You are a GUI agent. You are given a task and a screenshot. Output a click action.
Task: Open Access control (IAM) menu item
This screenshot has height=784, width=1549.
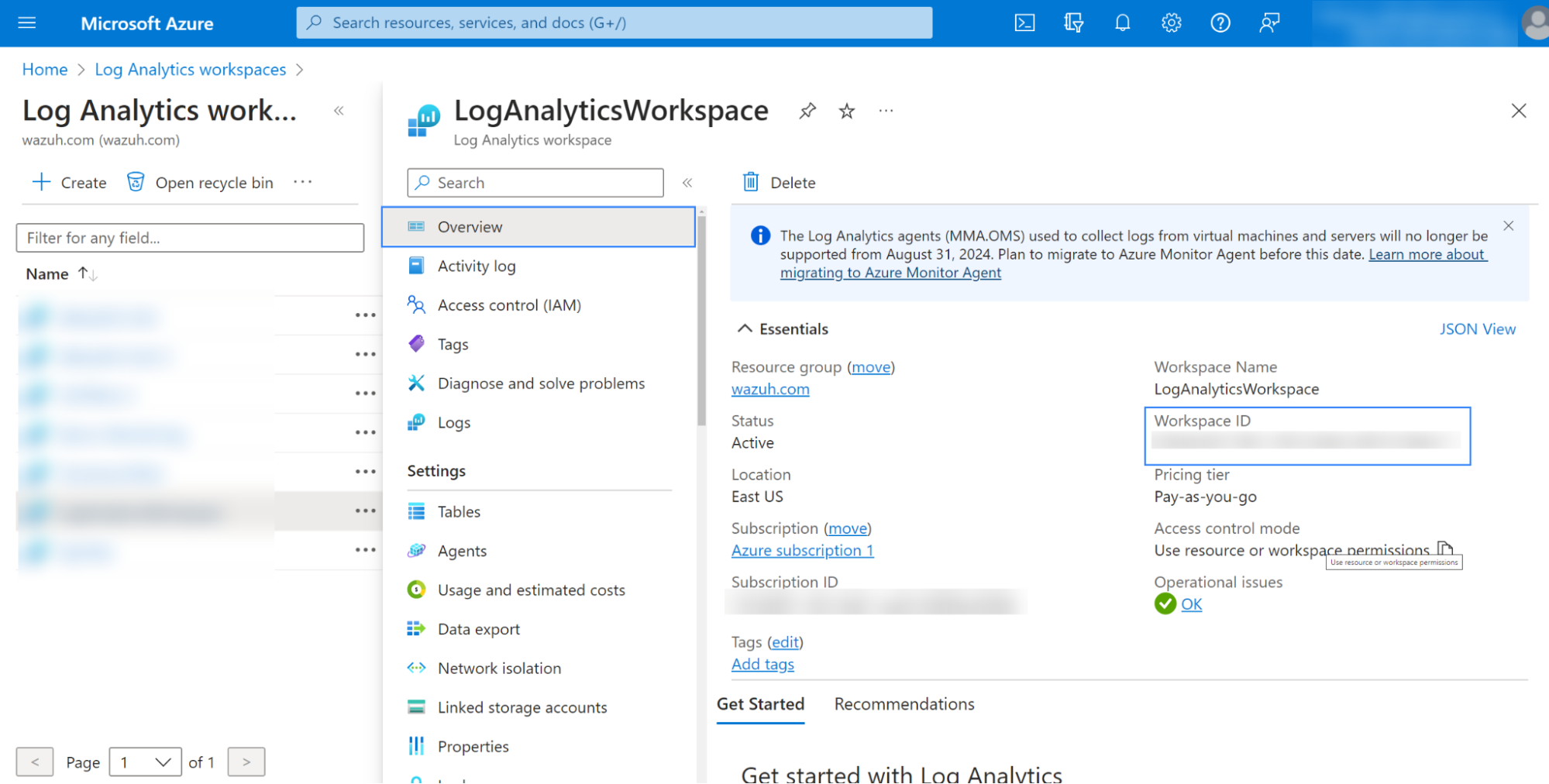(508, 305)
